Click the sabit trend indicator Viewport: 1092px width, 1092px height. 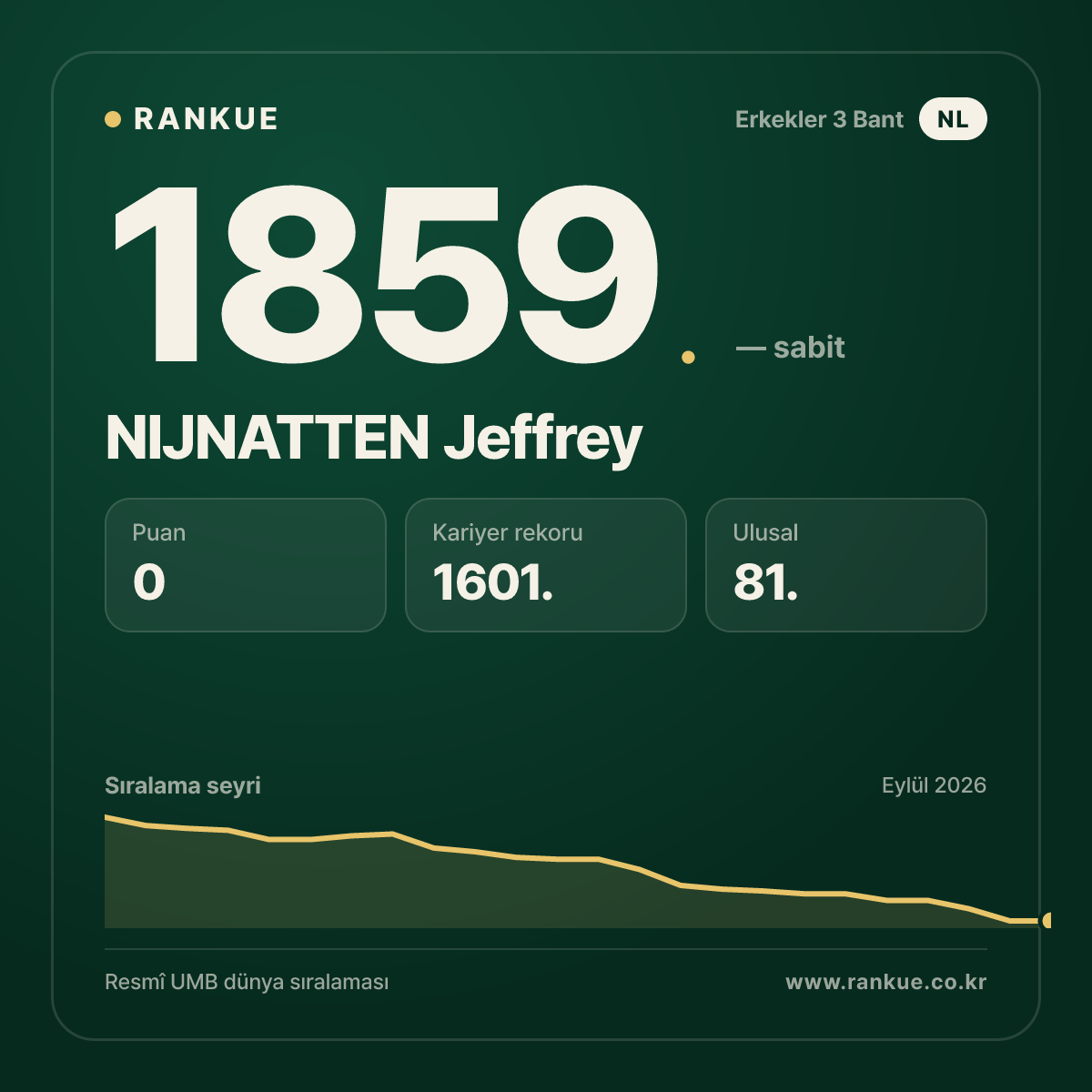click(x=790, y=348)
